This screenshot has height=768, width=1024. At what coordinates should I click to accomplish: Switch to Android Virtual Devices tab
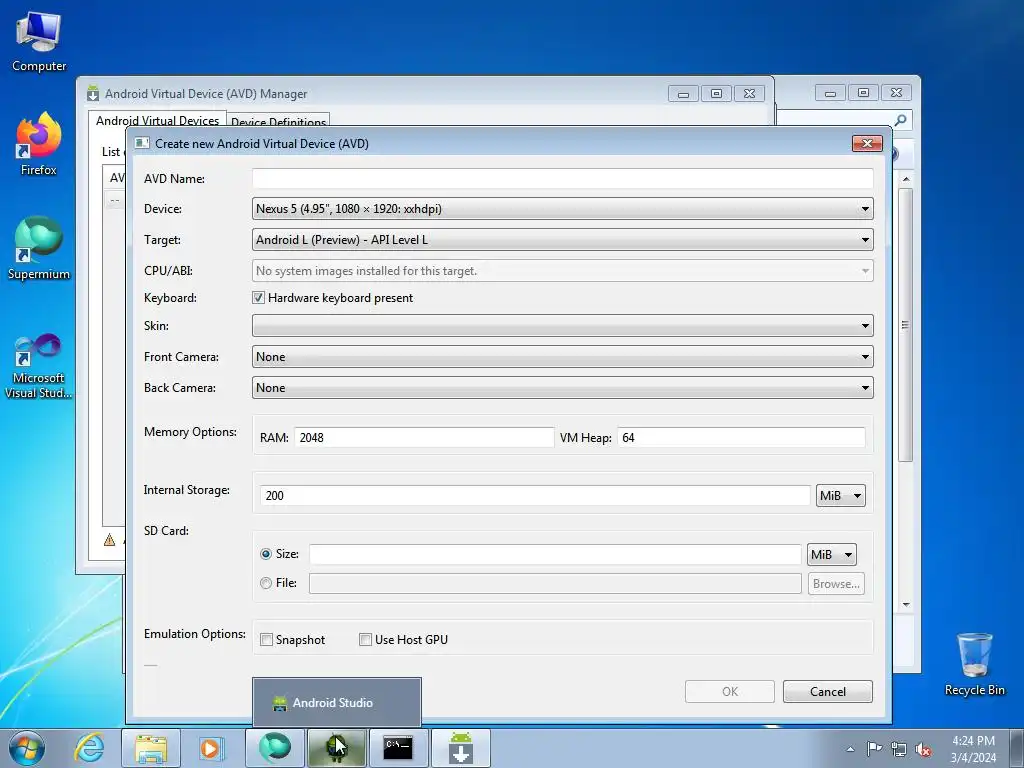tap(157, 121)
